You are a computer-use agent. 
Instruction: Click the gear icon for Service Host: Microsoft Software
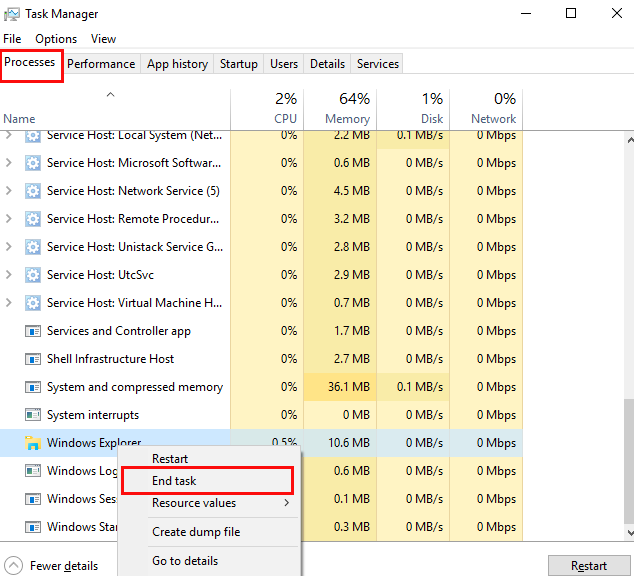coord(33,163)
